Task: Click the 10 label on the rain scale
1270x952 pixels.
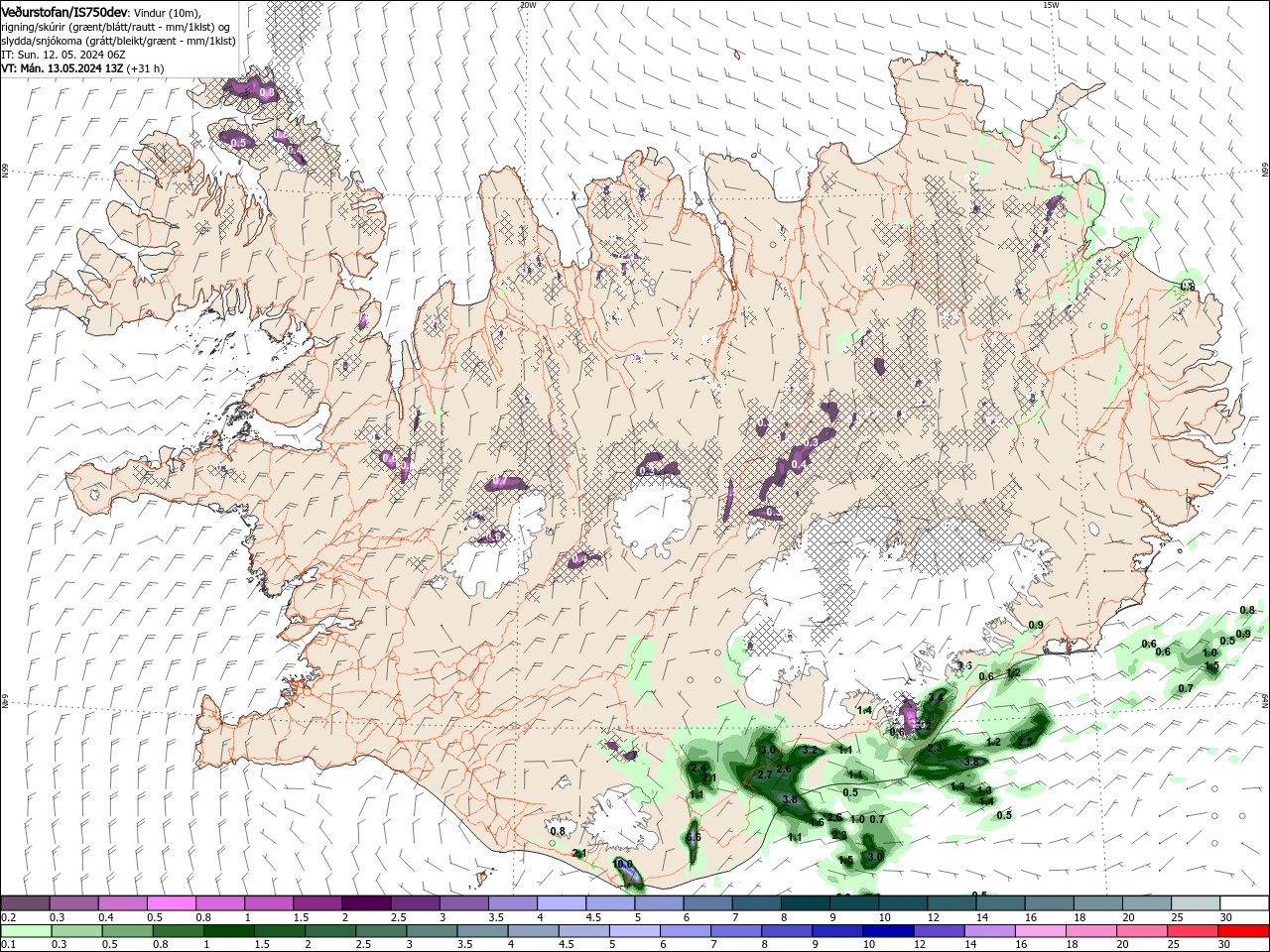Action: [x=869, y=944]
